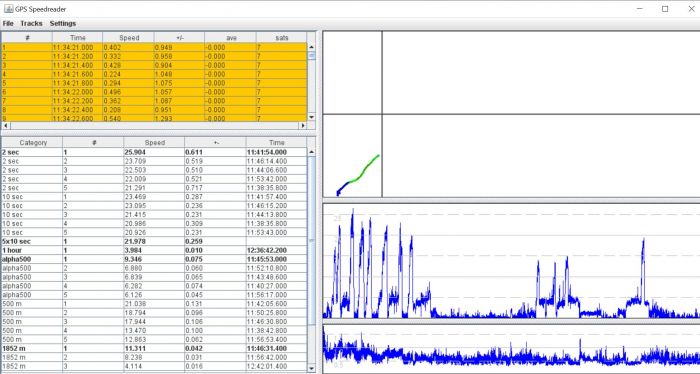Select the alpha500 row with speed 9.346
700x374 pixels.
tap(154, 259)
